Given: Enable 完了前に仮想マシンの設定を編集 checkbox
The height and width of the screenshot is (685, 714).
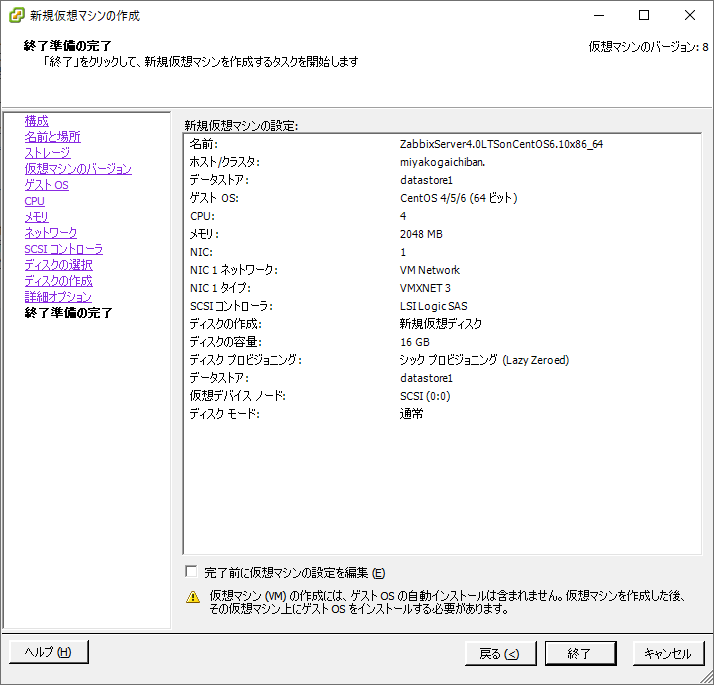Looking at the screenshot, I should [191, 571].
